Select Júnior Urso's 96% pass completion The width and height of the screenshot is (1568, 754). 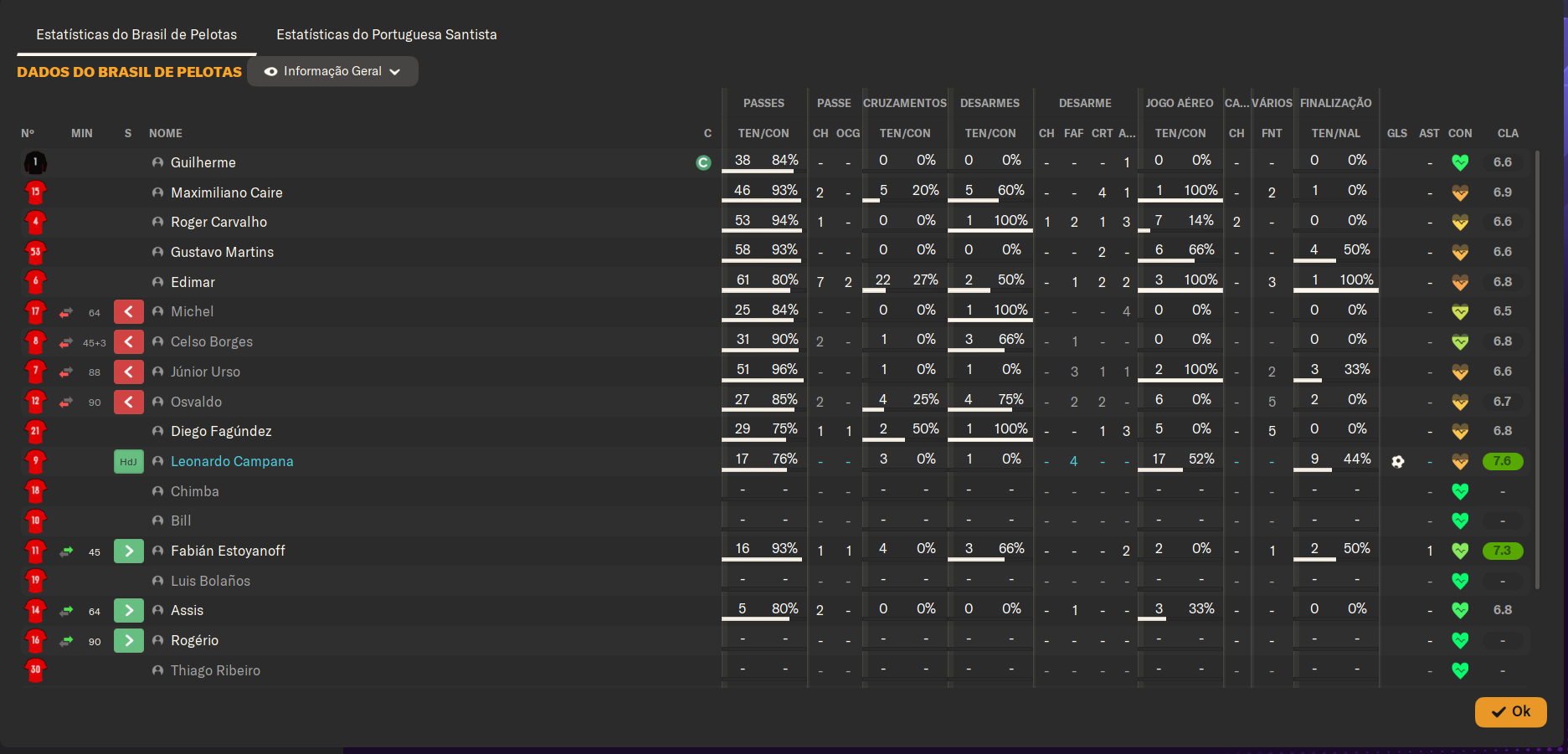(784, 369)
